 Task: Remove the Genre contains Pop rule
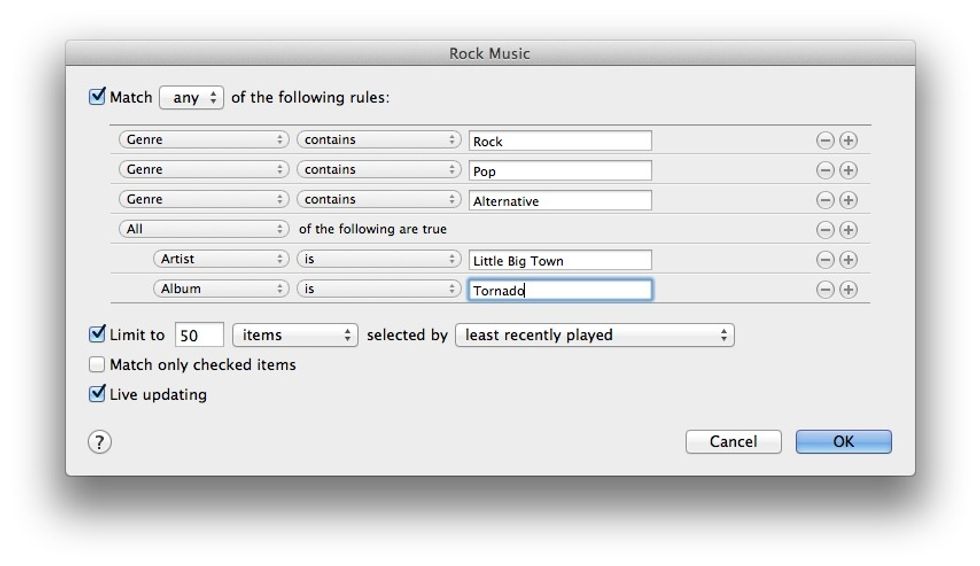pyautogui.click(x=825, y=170)
